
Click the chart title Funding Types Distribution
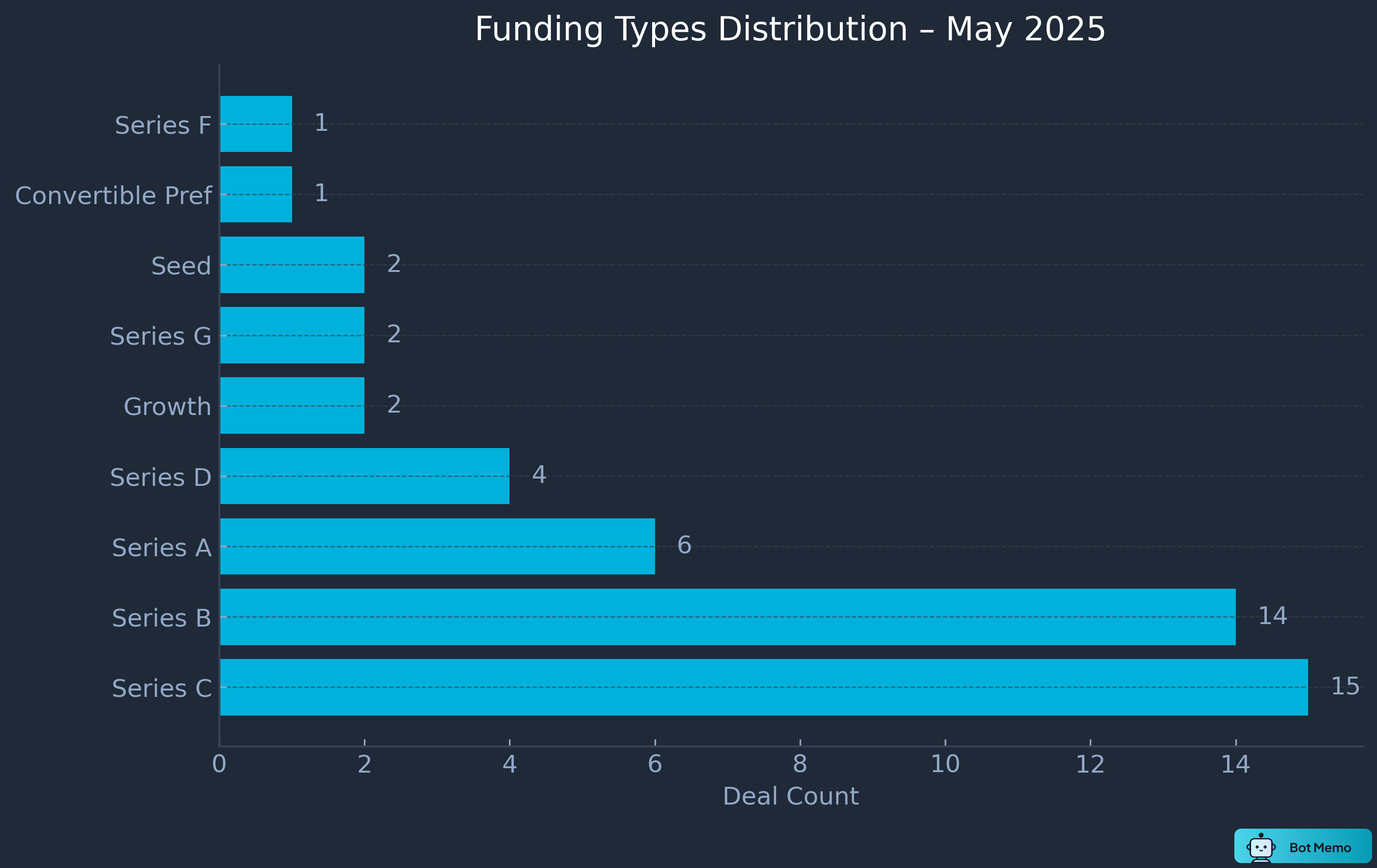point(790,29)
